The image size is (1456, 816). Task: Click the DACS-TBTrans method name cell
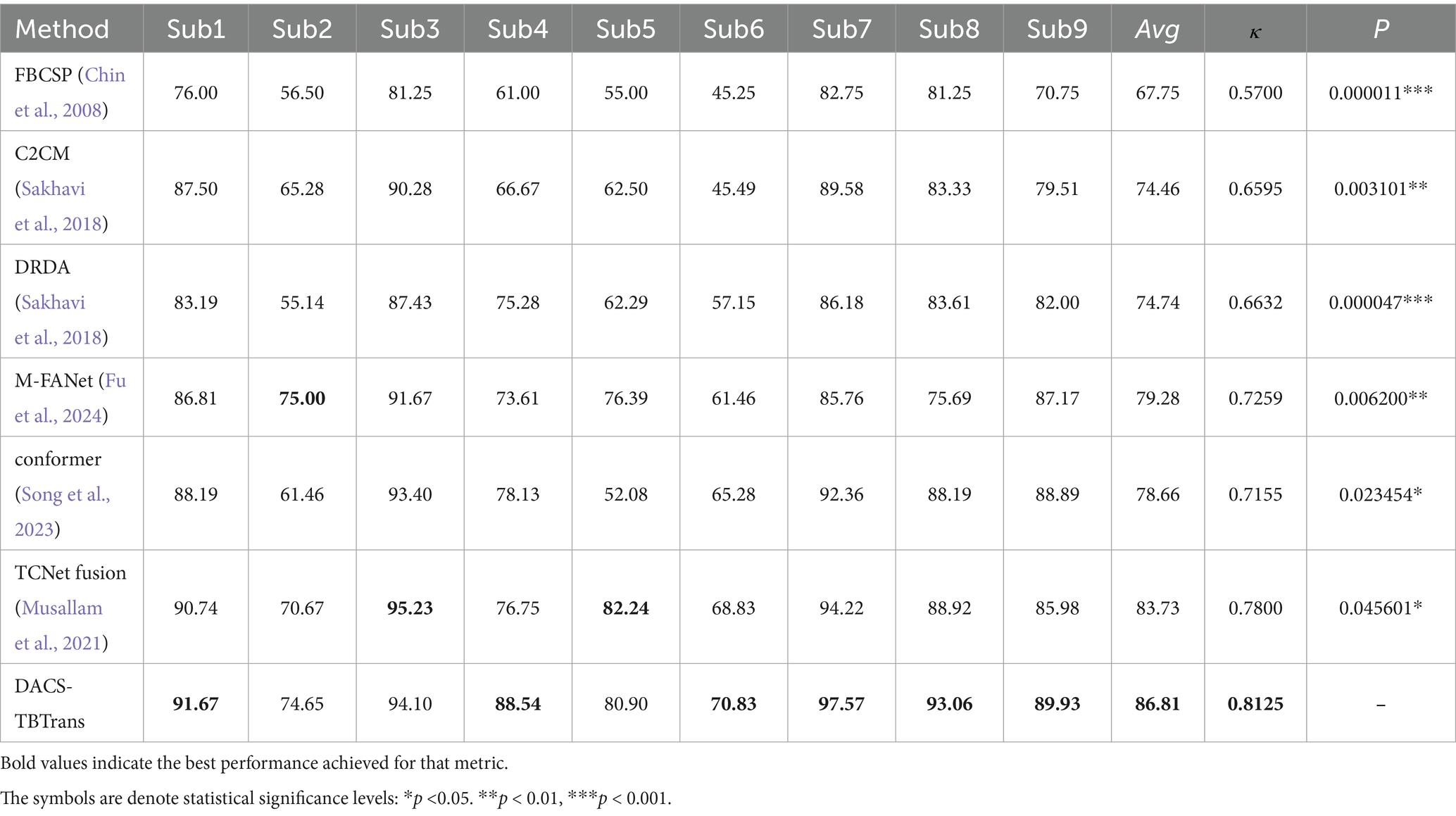click(50, 703)
